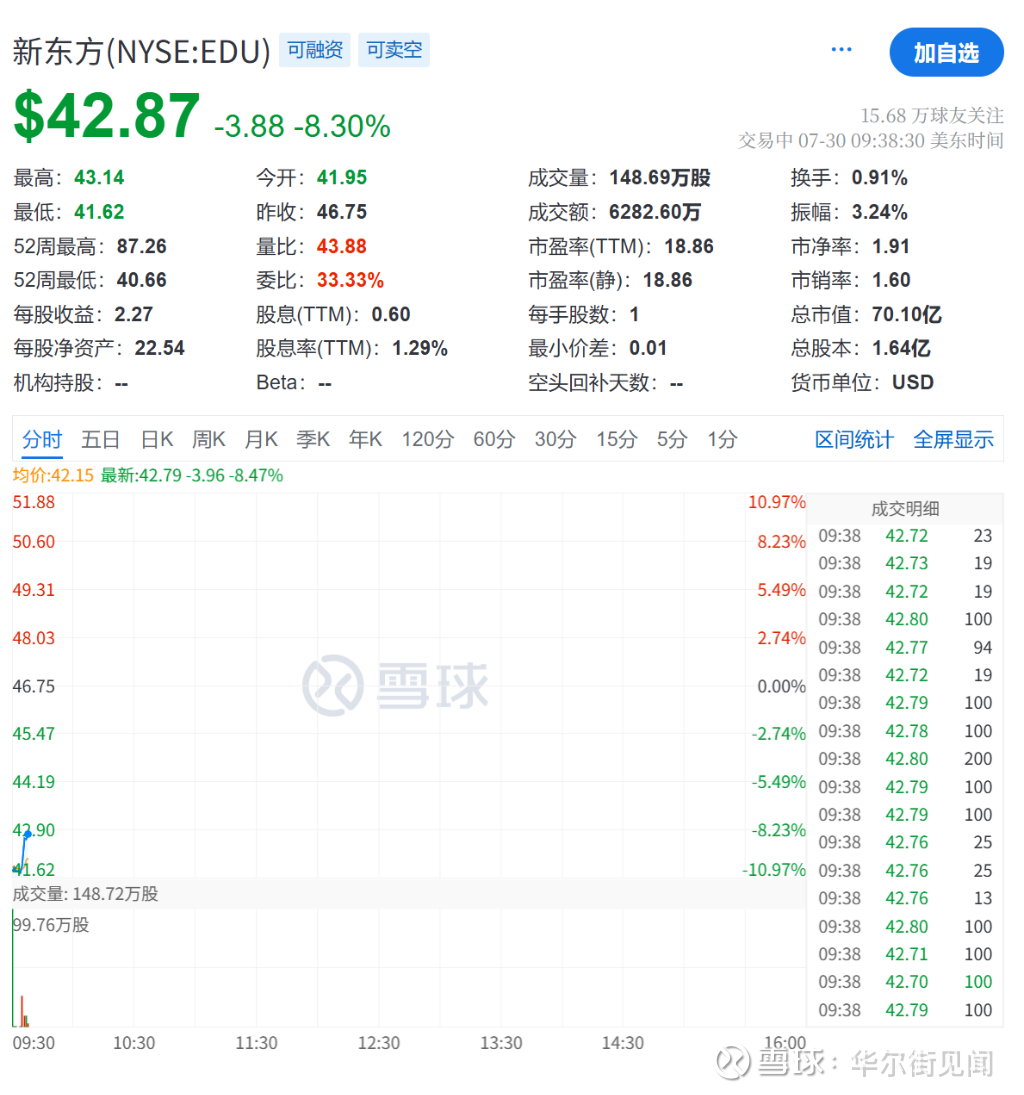
Task: Click the 可卖空 tag
Action: click(x=394, y=50)
